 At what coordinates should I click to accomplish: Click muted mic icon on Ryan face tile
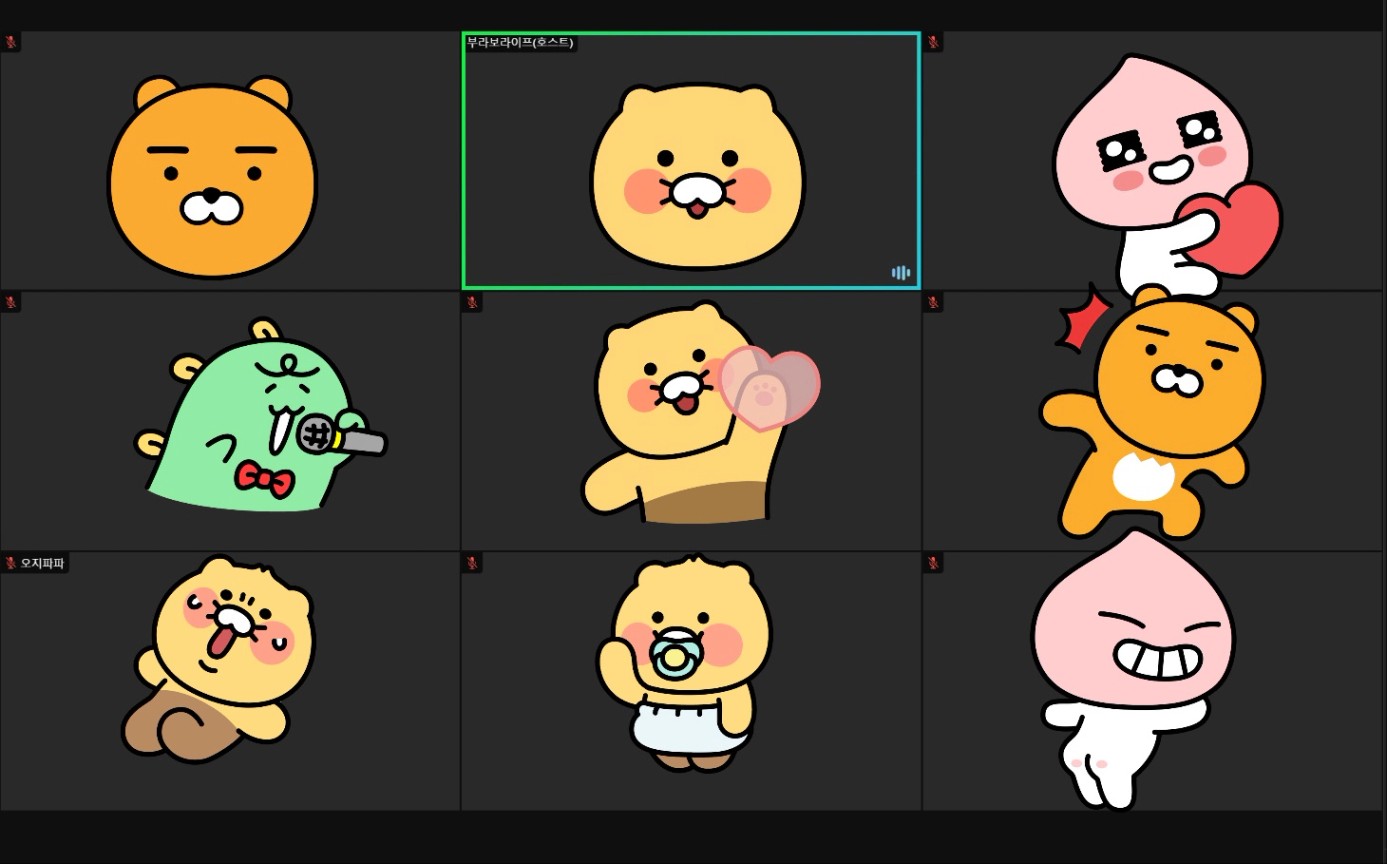11,42
